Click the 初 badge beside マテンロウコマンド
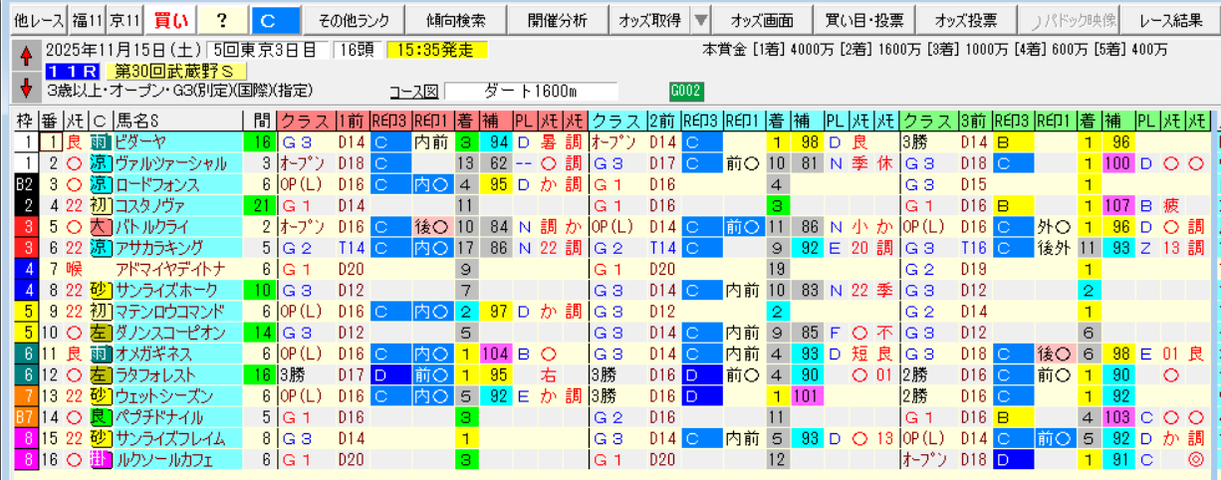The image size is (1221, 480). [x=100, y=311]
